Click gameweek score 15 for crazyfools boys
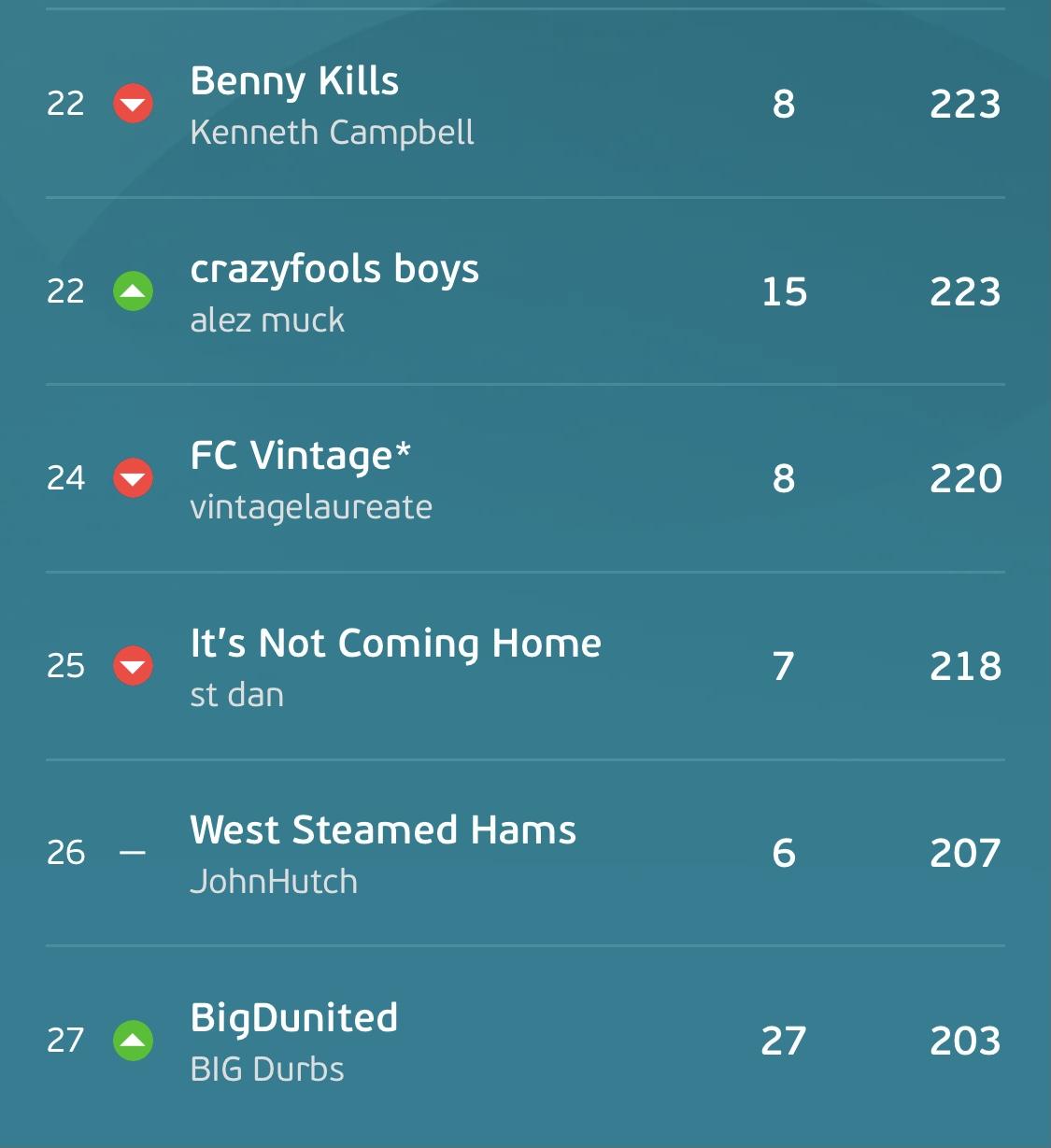Screen dimensions: 1051x1148 (784, 291)
